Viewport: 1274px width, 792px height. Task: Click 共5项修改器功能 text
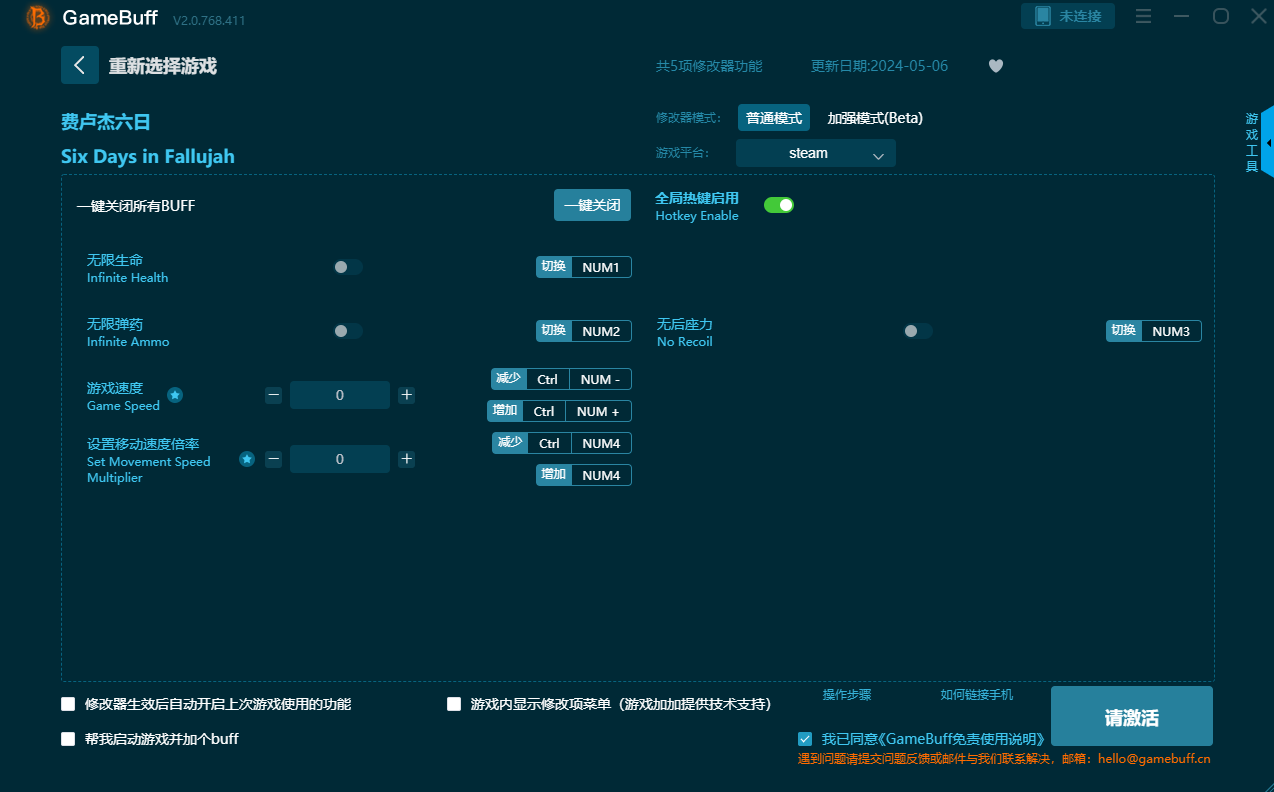(709, 66)
